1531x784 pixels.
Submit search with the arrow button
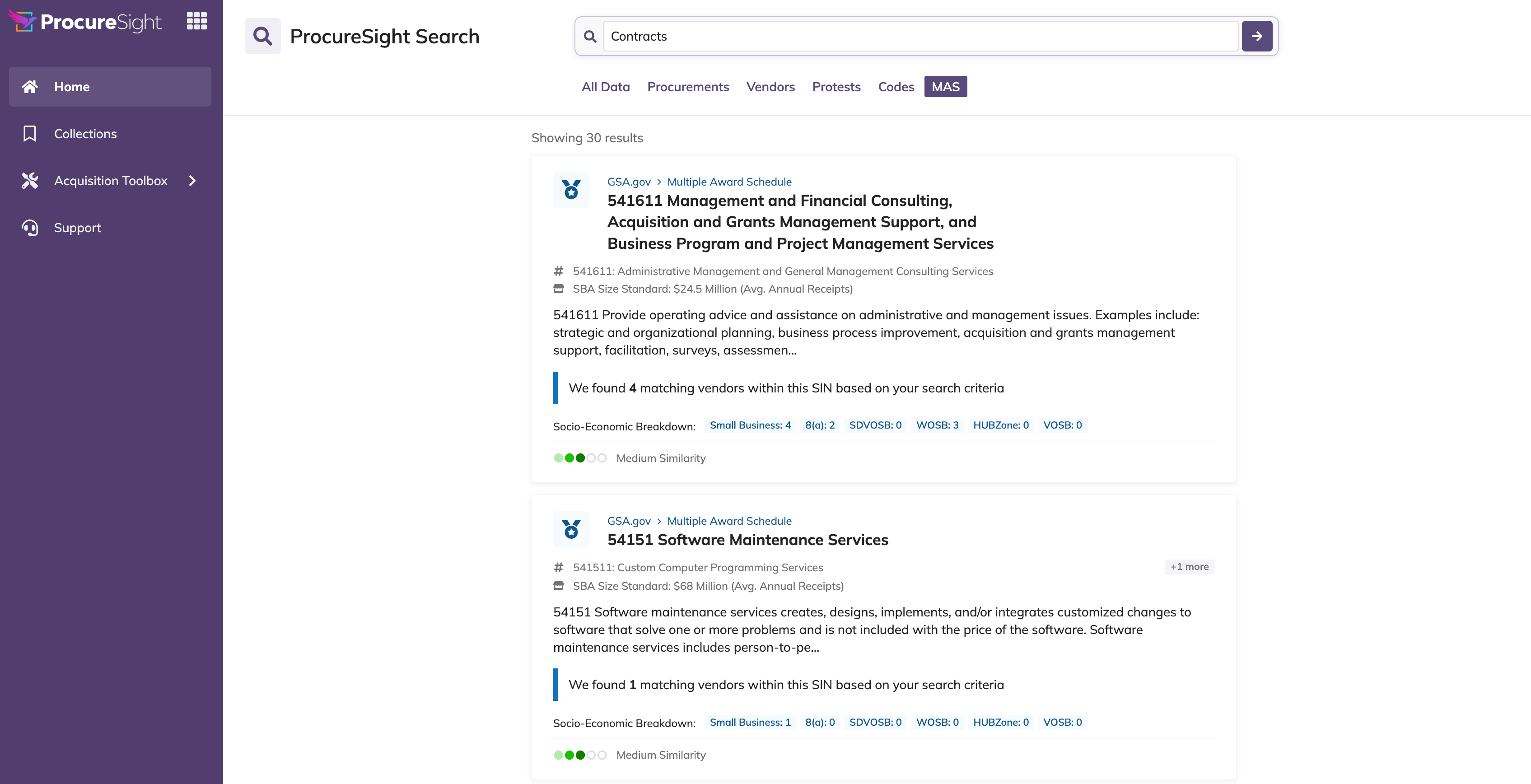[x=1257, y=36]
